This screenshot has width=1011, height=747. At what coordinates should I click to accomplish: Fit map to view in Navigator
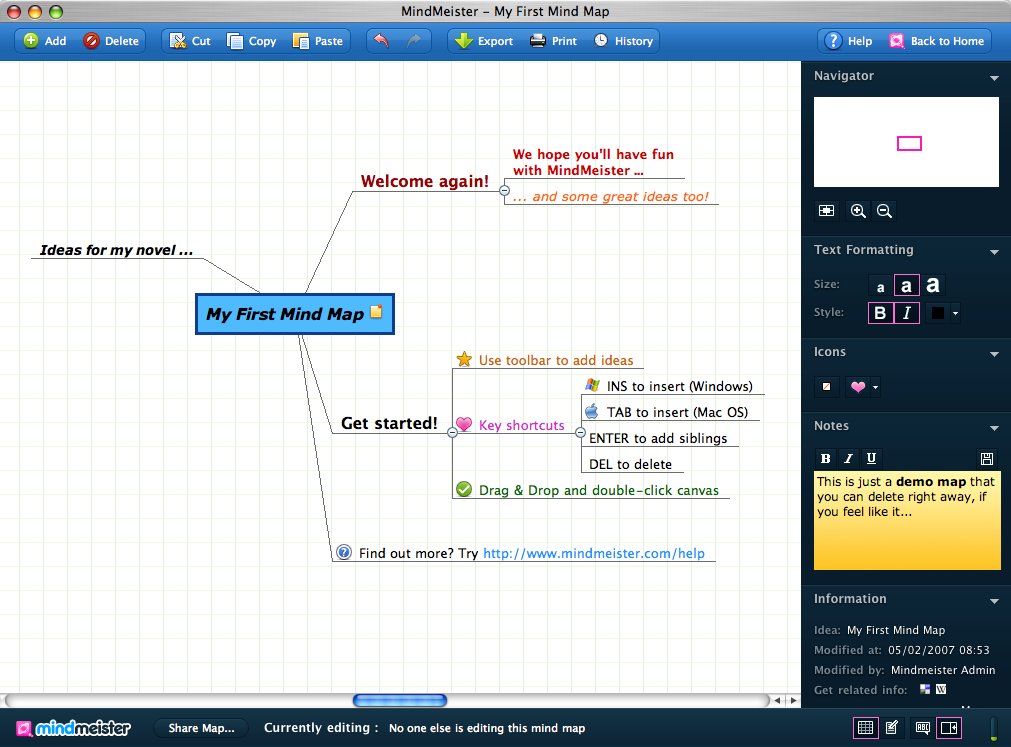pyautogui.click(x=826, y=211)
